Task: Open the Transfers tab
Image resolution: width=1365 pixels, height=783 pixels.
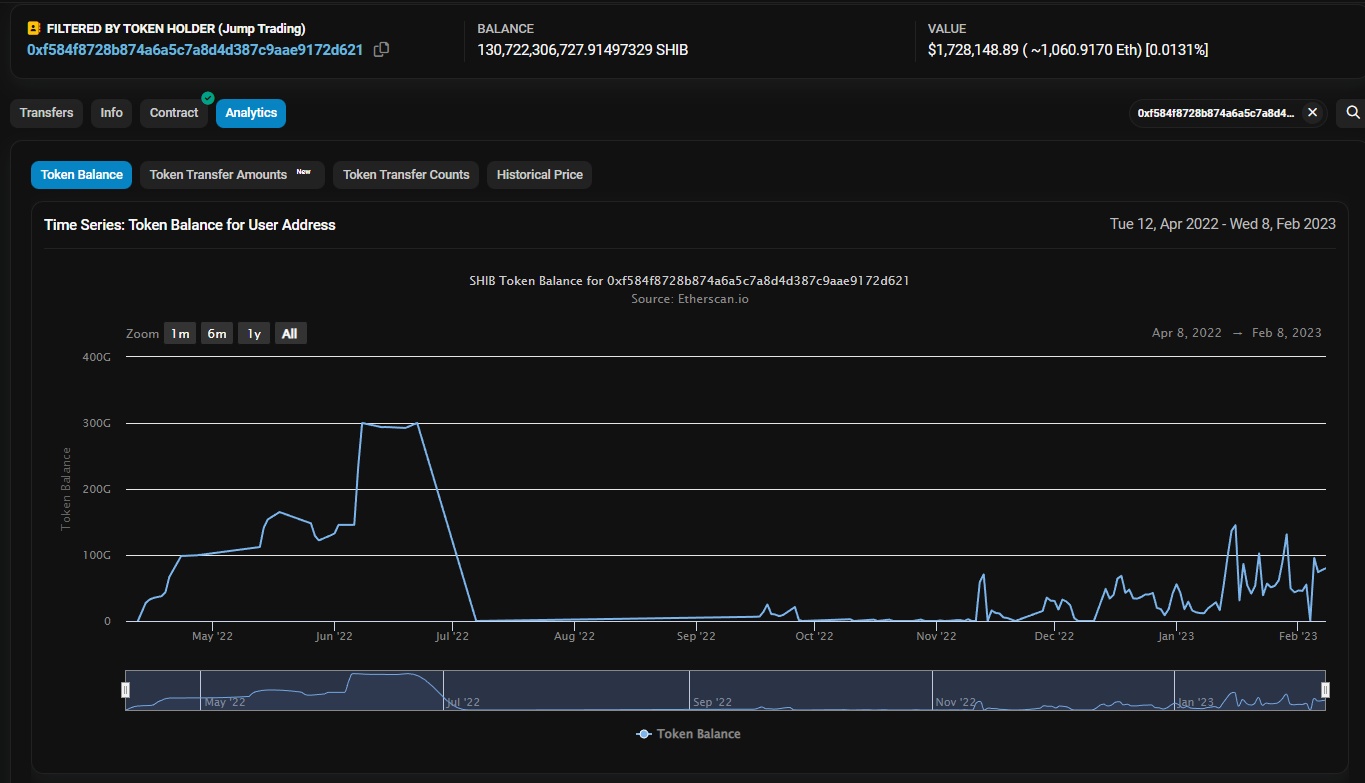Action: coord(46,113)
